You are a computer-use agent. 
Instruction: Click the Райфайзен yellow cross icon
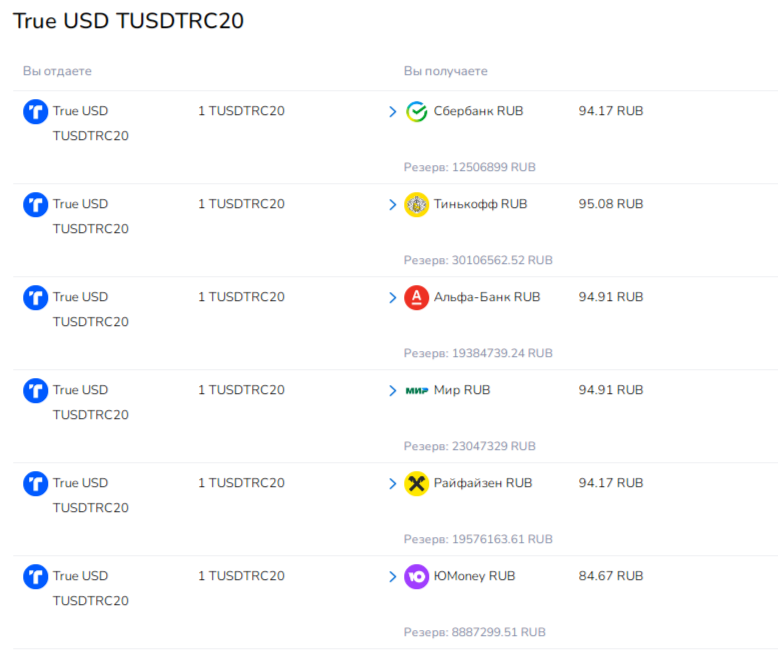tap(416, 483)
